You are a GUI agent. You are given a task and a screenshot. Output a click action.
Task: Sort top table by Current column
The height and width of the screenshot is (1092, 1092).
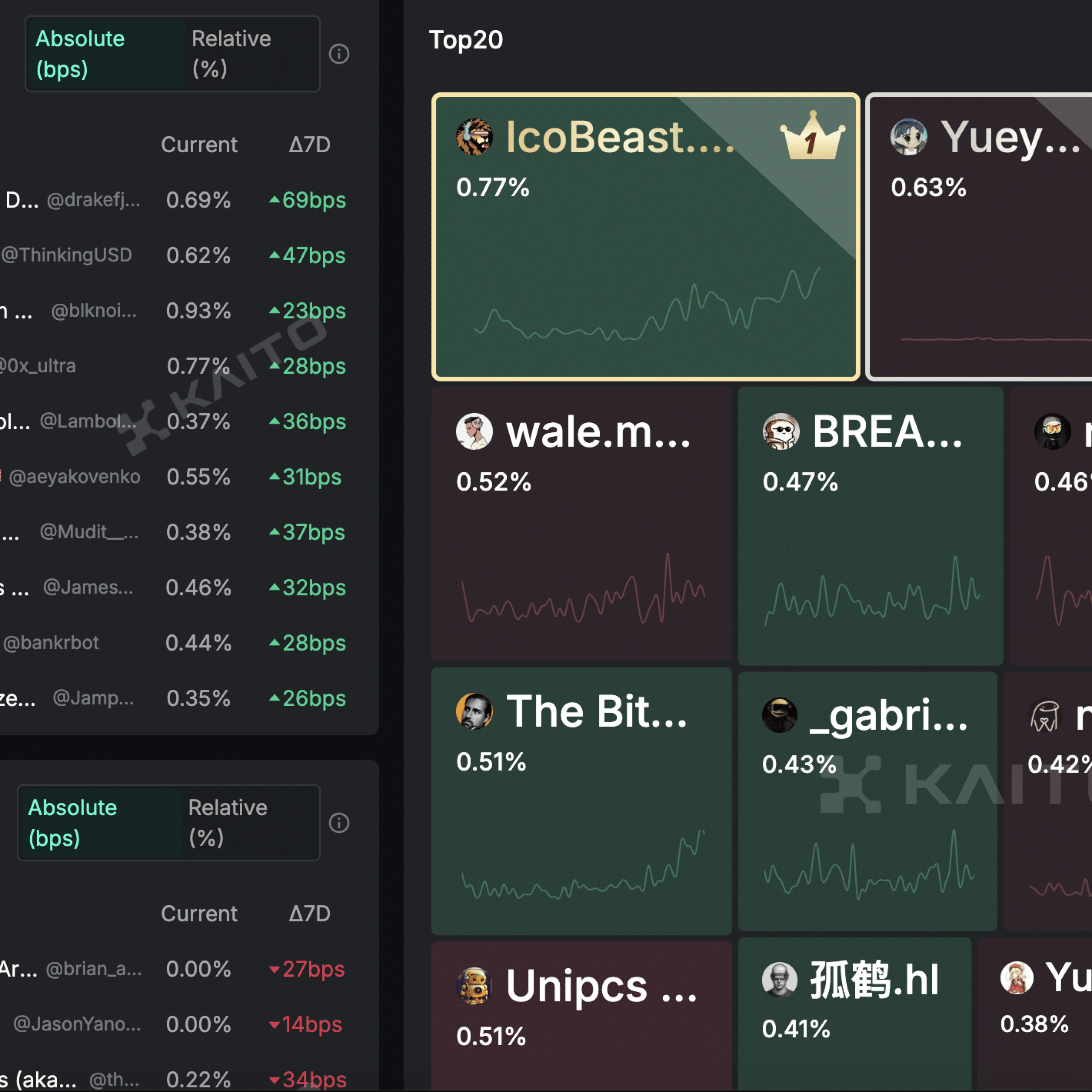tap(199, 145)
